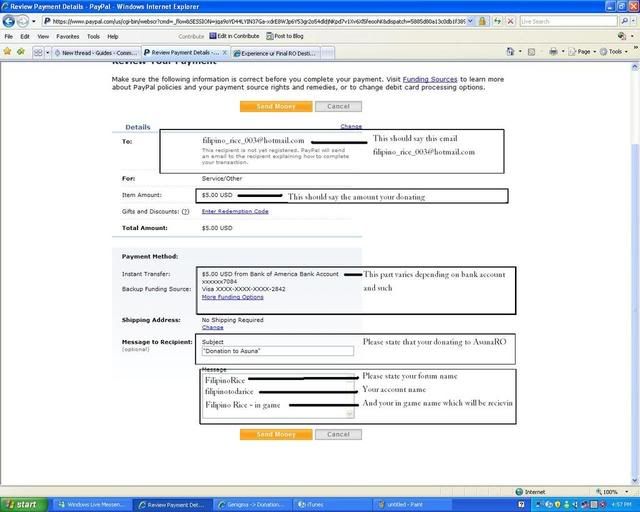This screenshot has height=512, width=640.
Task: Open the Edit menu
Action: click(25, 36)
